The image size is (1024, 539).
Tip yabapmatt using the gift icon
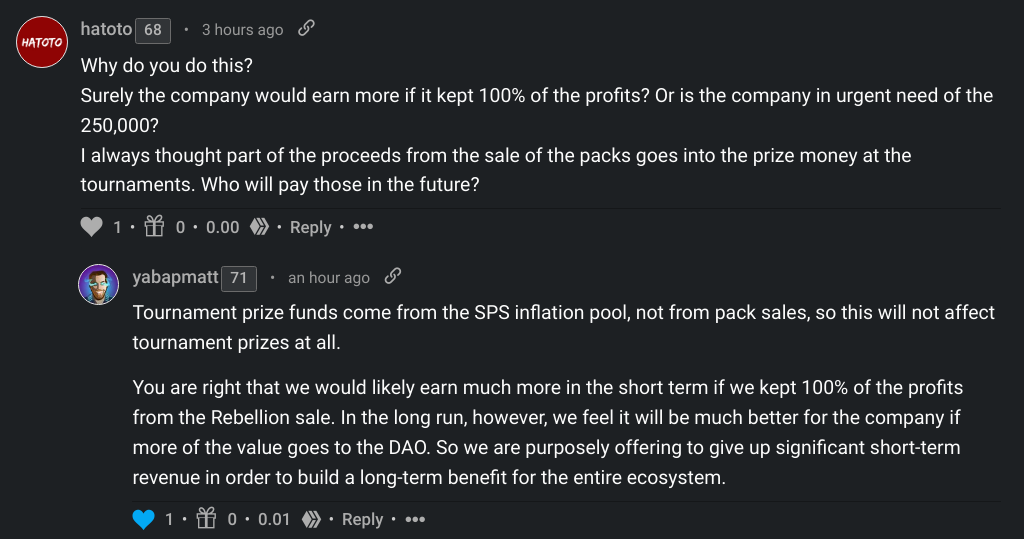click(206, 519)
